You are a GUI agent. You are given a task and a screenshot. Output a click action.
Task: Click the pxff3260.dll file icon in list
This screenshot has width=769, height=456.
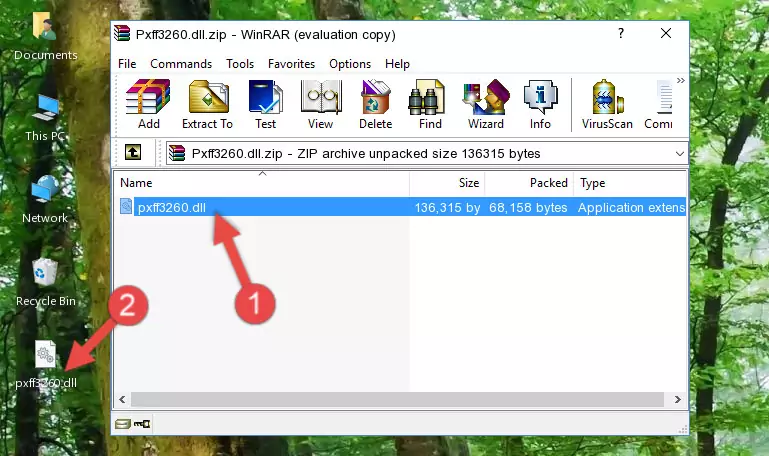pos(126,206)
